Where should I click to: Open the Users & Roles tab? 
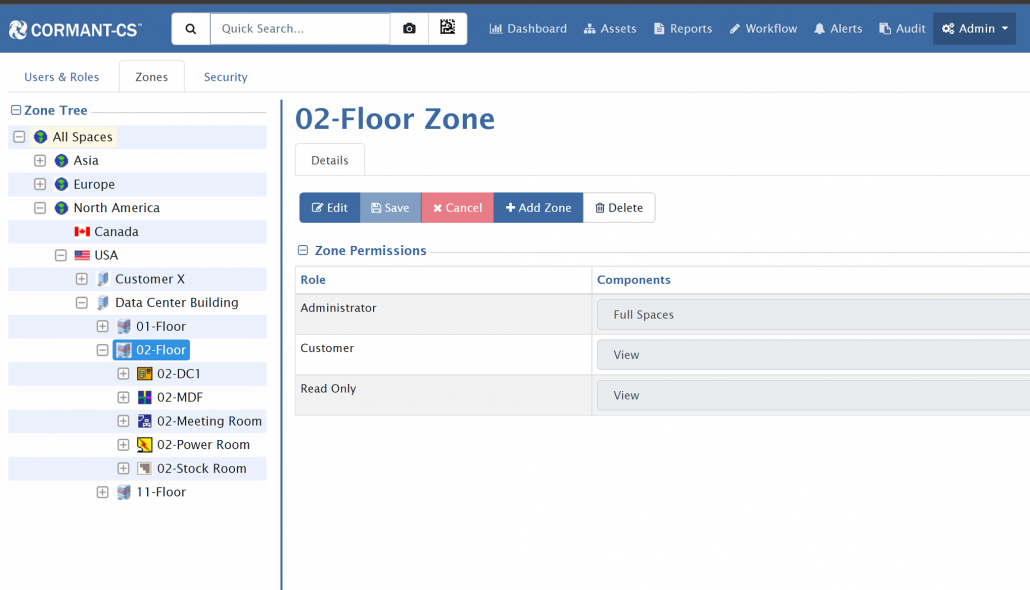[62, 77]
